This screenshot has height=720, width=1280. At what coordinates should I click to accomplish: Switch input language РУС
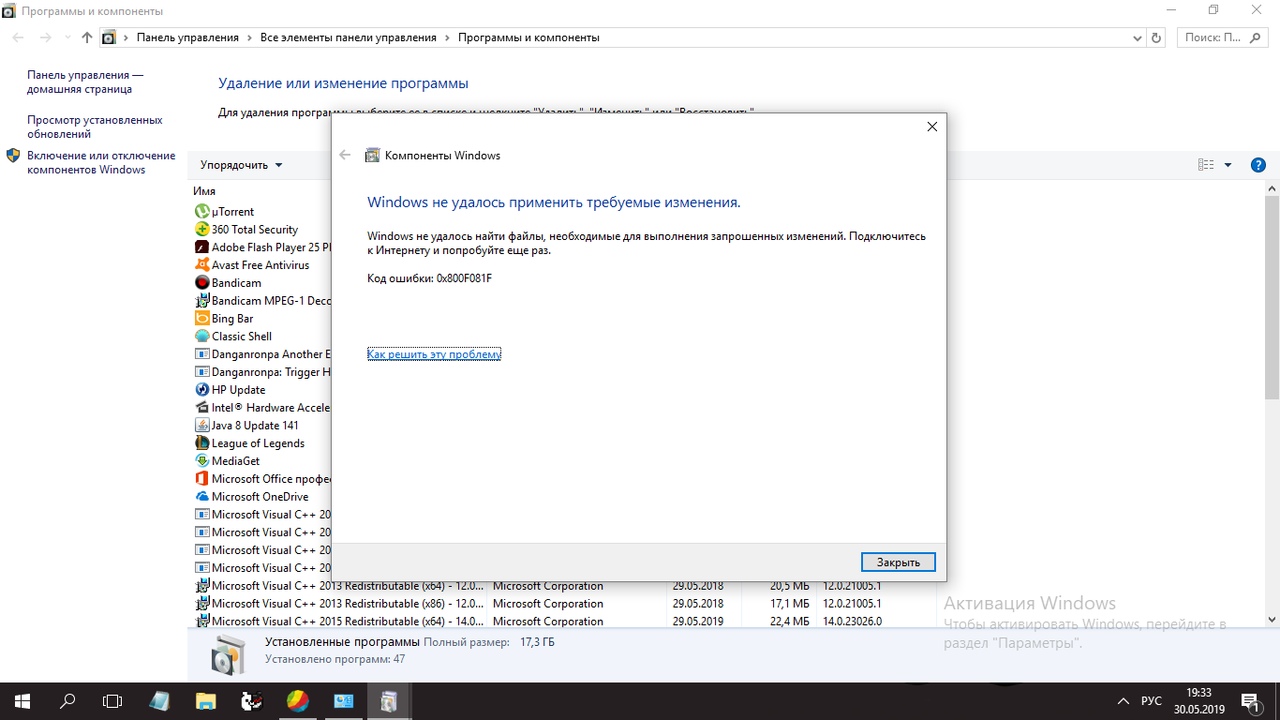click(1152, 701)
